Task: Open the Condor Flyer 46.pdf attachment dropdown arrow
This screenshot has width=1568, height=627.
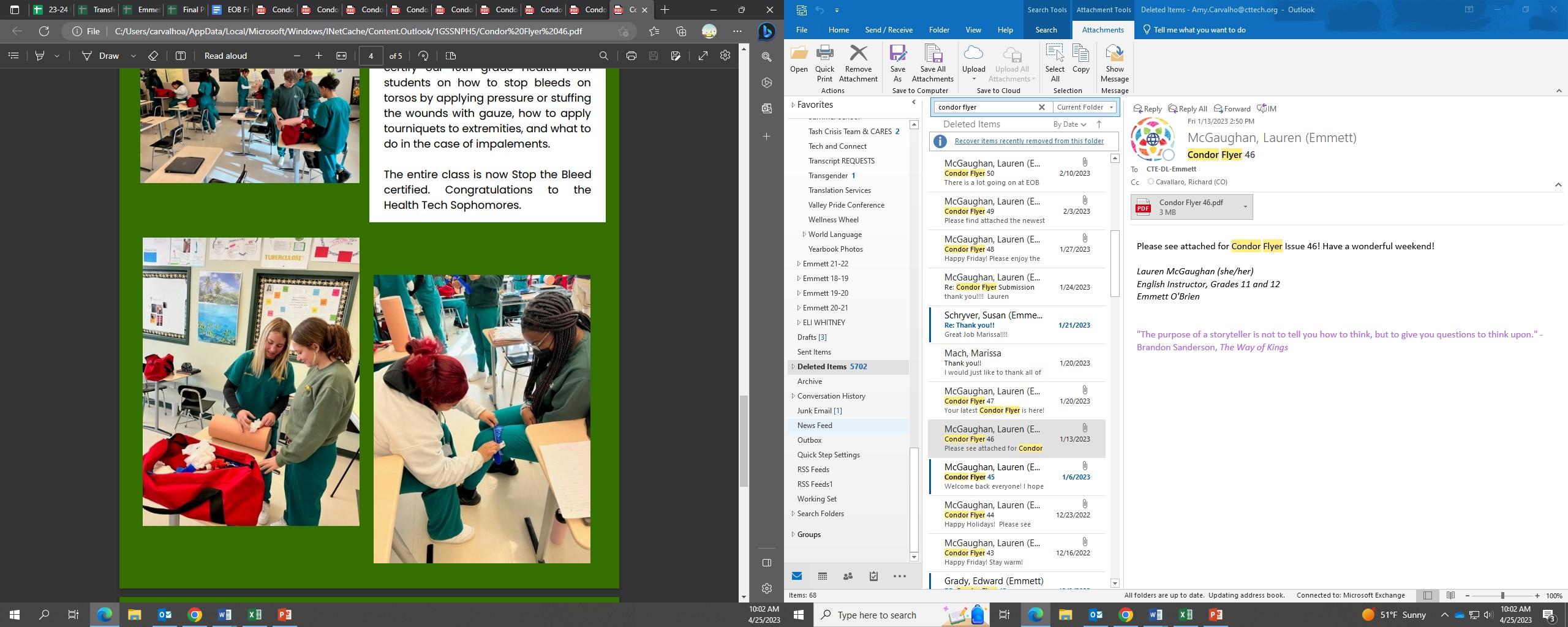Action: (1245, 207)
